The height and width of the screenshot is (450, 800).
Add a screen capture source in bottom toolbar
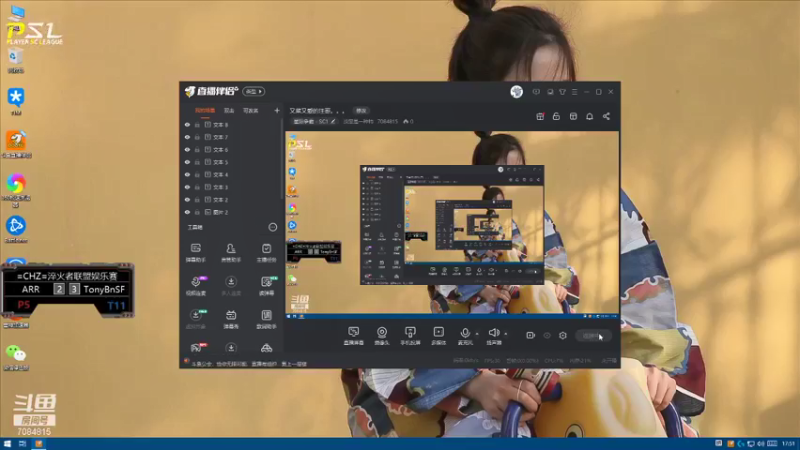click(354, 336)
